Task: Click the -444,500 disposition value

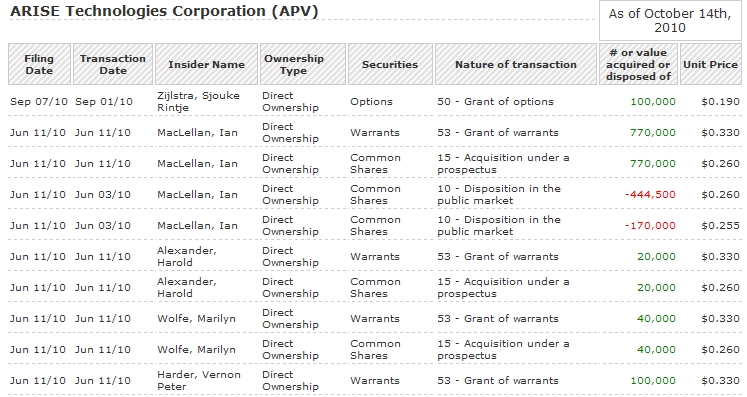Action: (x=650, y=194)
